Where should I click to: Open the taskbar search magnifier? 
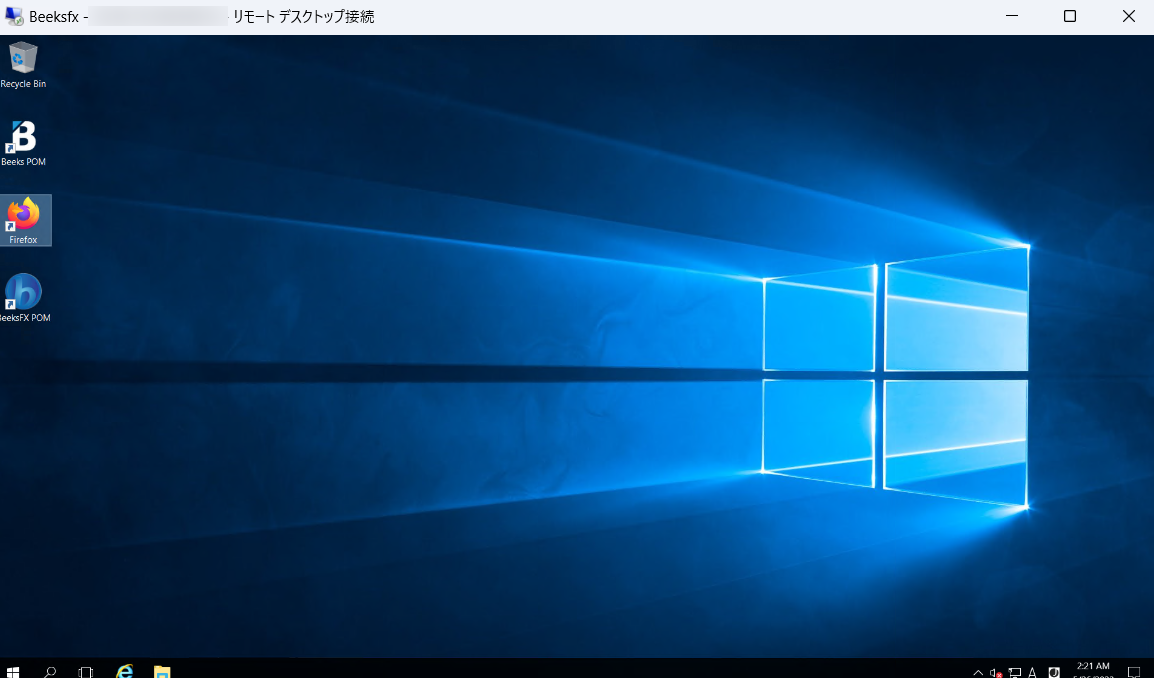50,671
